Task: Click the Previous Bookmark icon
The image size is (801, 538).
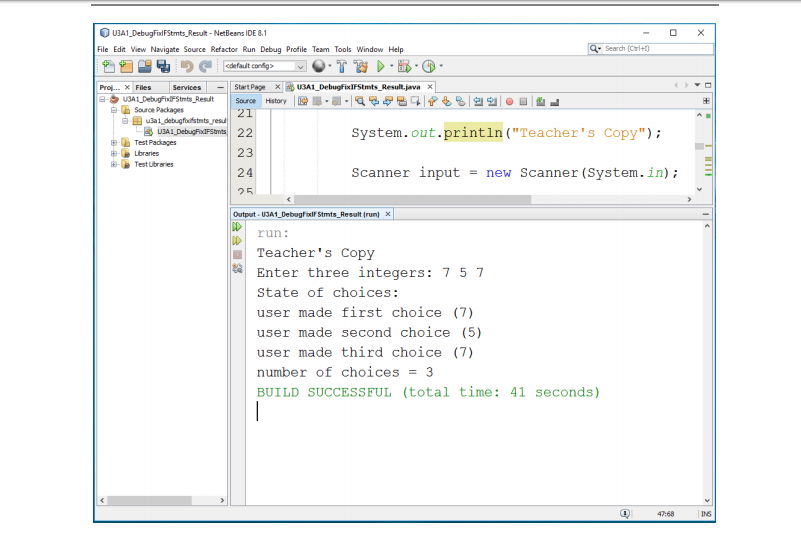Action: (x=433, y=101)
